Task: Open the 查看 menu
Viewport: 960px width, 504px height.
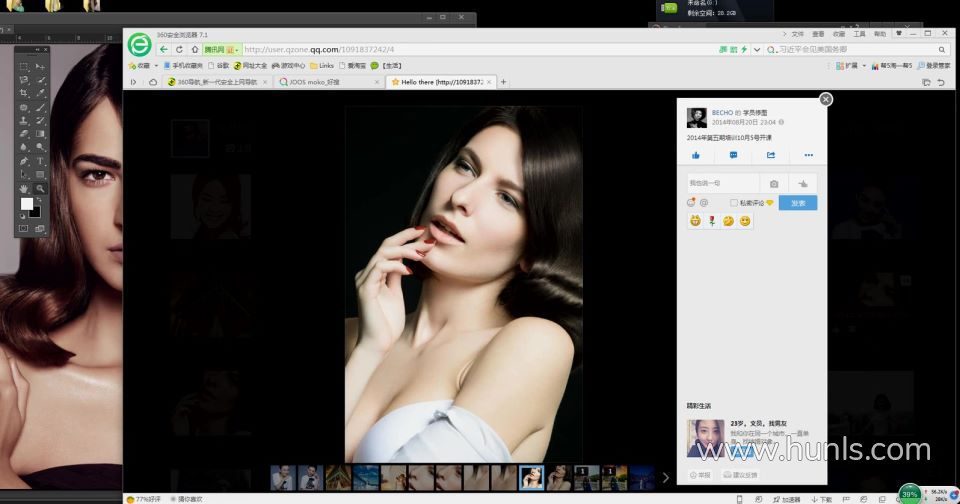Action: pyautogui.click(x=818, y=34)
